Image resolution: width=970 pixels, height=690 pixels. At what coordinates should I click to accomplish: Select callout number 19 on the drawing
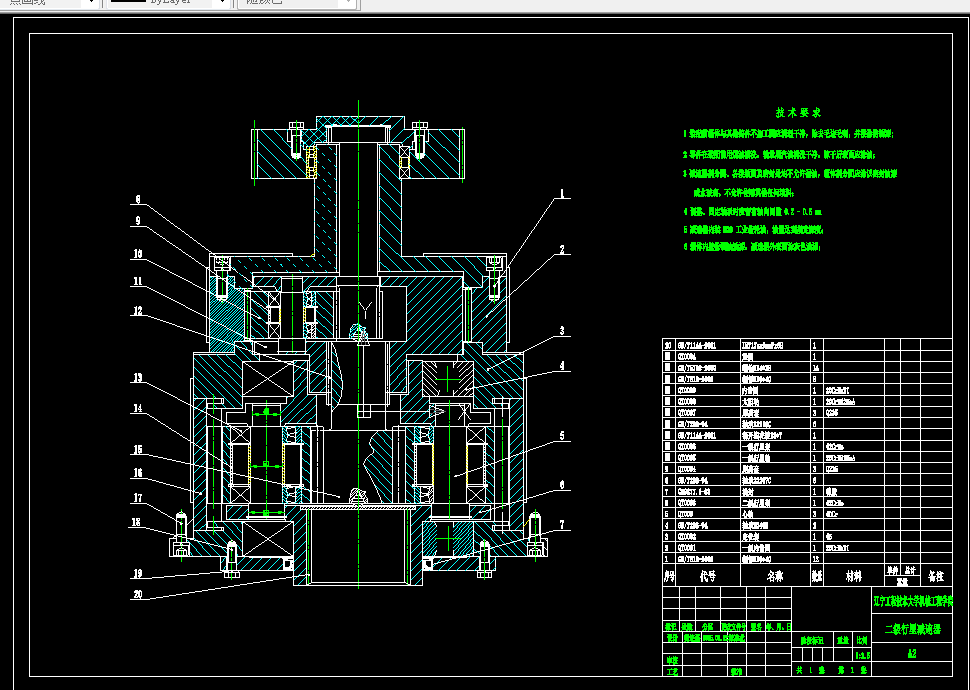(138, 574)
